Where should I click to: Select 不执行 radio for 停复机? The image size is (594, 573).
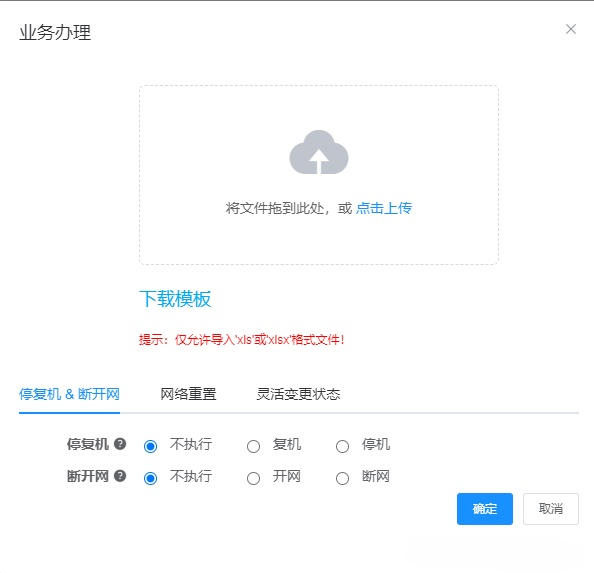150,446
